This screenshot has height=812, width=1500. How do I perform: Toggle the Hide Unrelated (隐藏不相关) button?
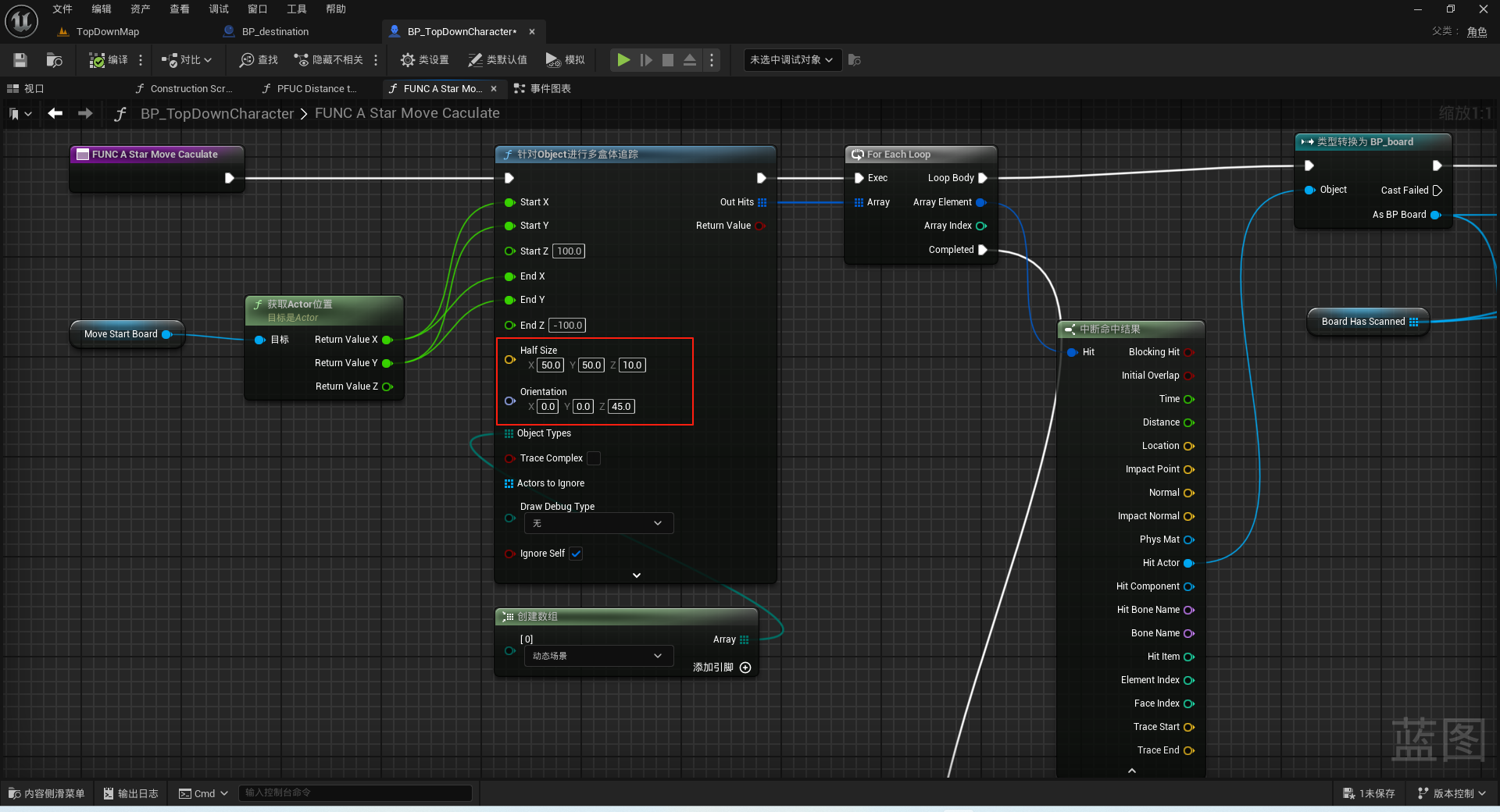pyautogui.click(x=328, y=60)
